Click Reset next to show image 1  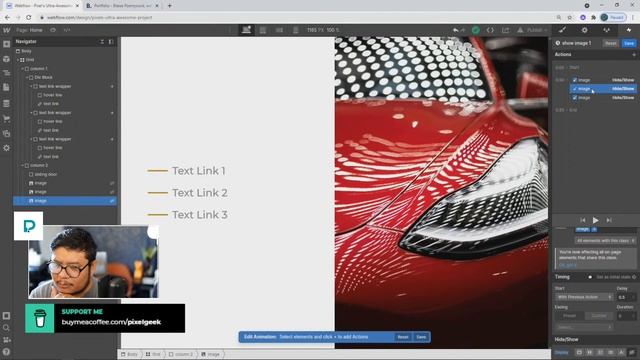611,43
